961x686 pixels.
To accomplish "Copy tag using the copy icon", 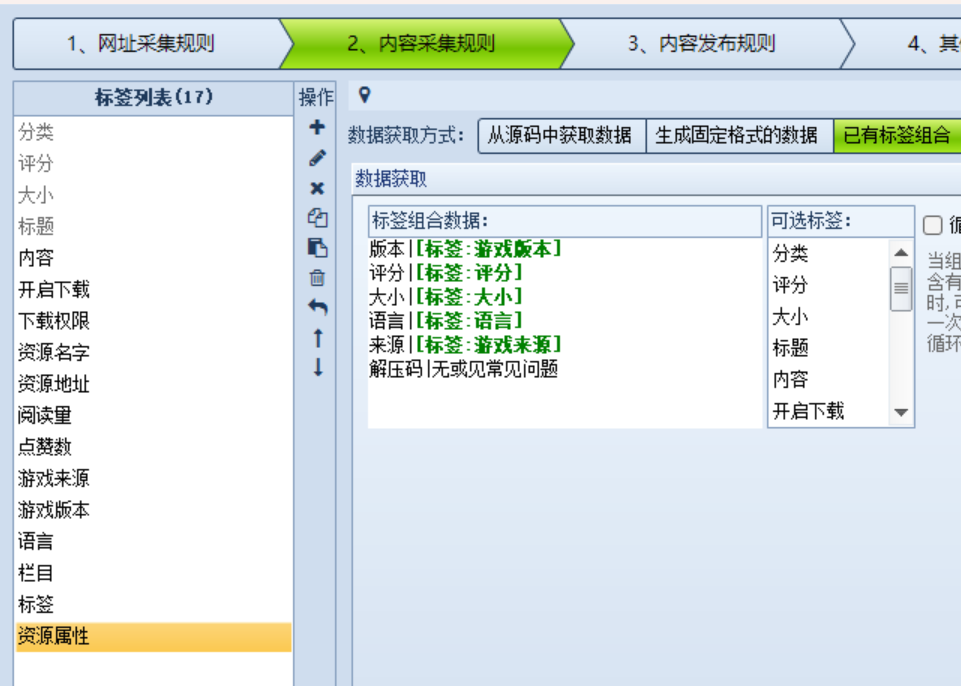I will pos(317,218).
